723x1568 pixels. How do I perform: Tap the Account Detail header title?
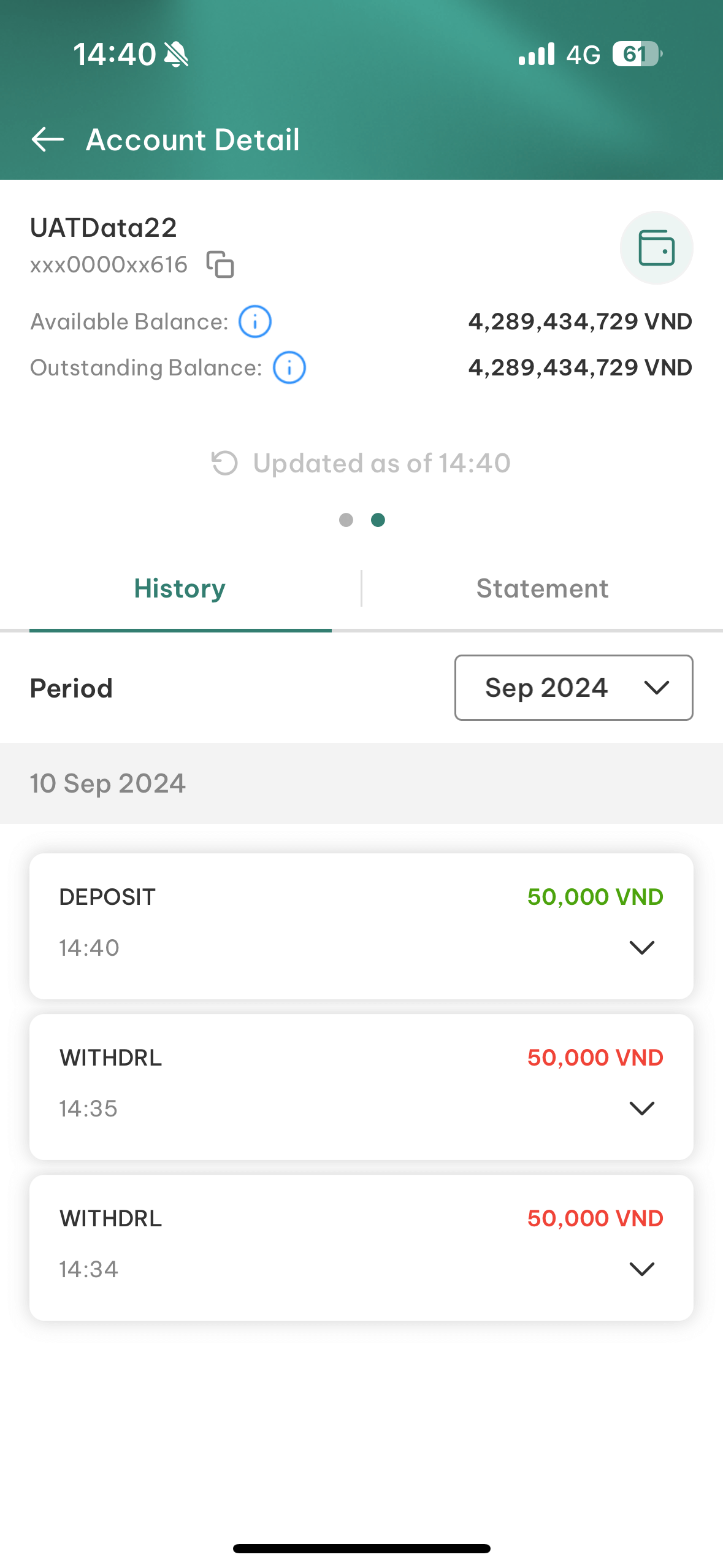pos(193,139)
